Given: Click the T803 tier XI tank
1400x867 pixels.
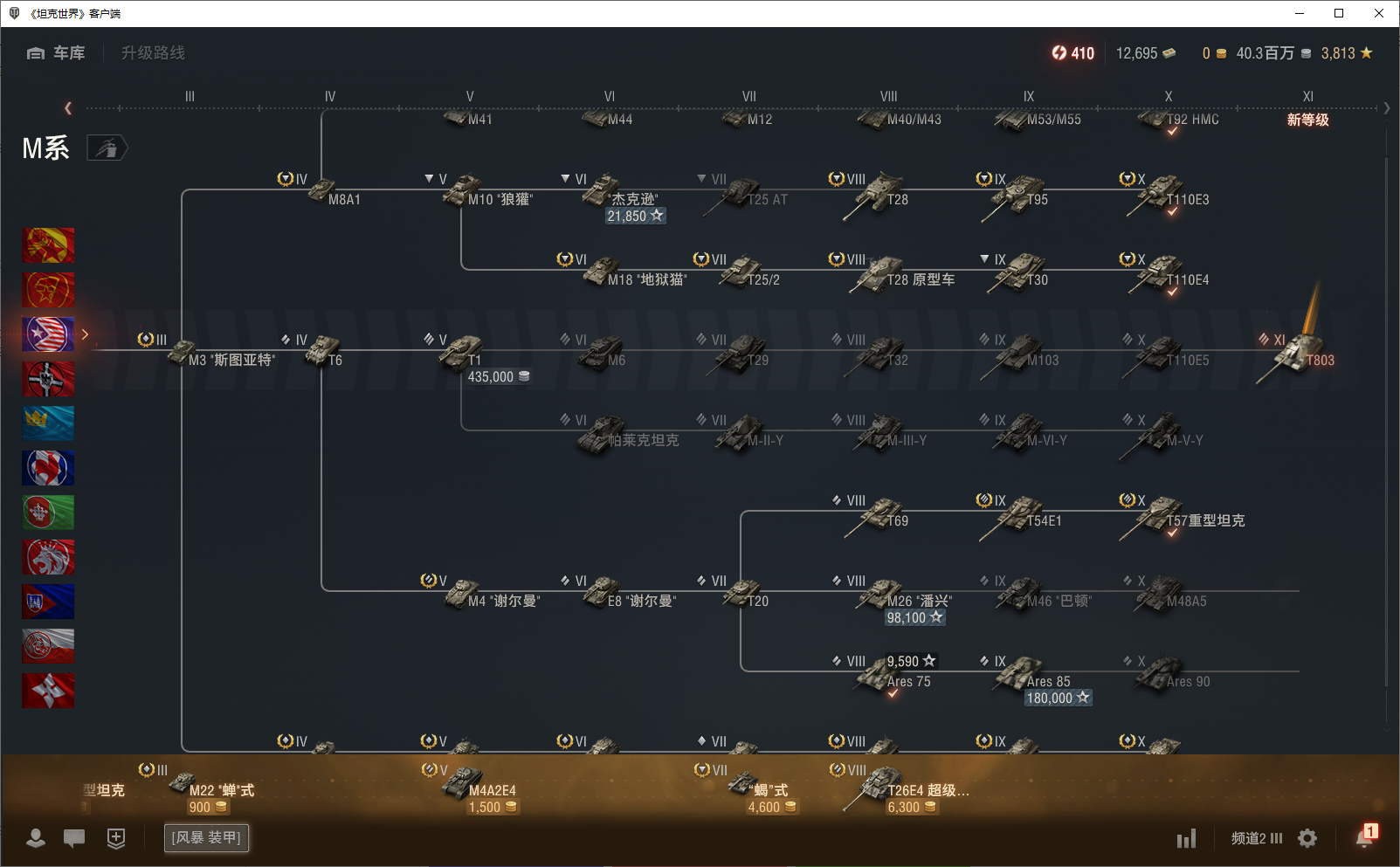Looking at the screenshot, I should (1297, 354).
